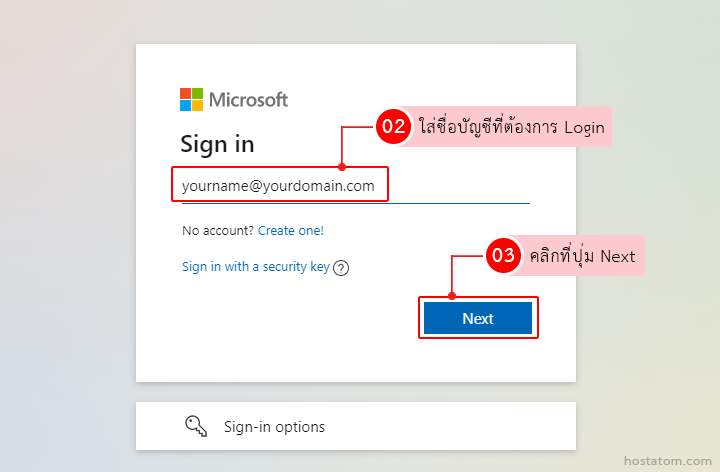The width and height of the screenshot is (720, 472).
Task: Click the hostatom.com watermark
Action: point(665,461)
